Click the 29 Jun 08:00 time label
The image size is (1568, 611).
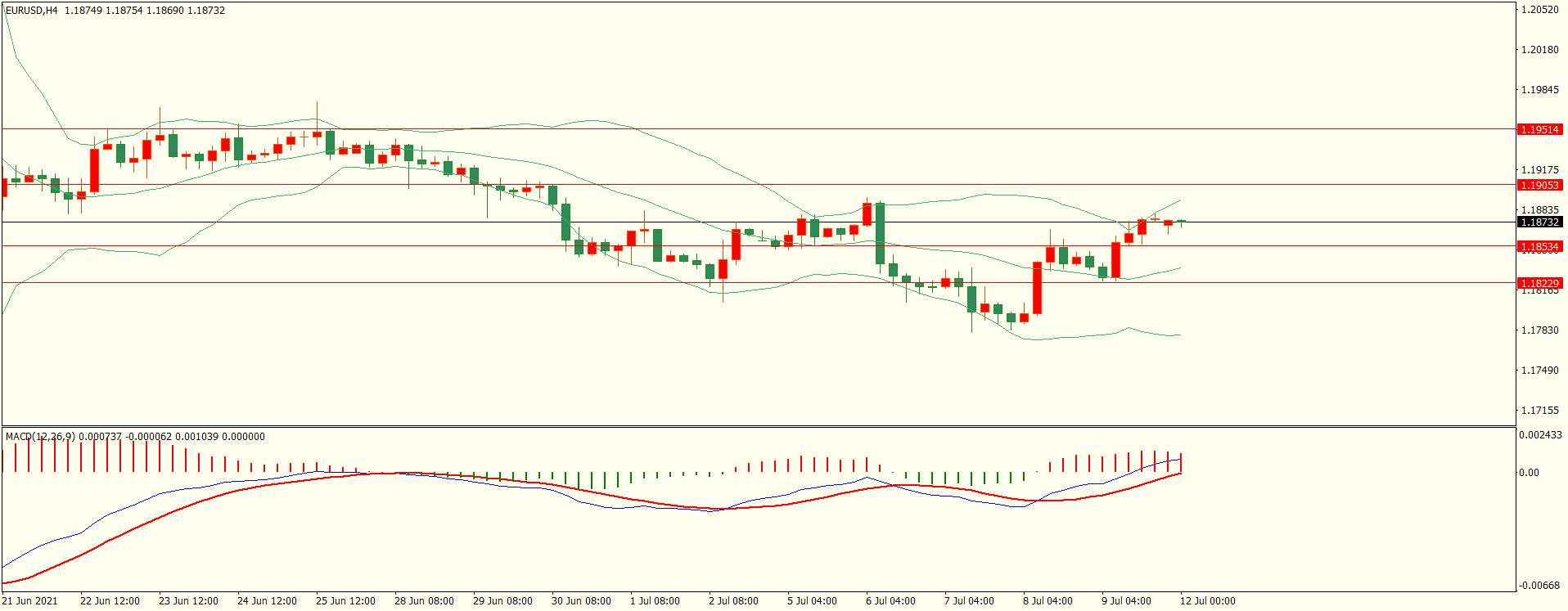point(502,601)
